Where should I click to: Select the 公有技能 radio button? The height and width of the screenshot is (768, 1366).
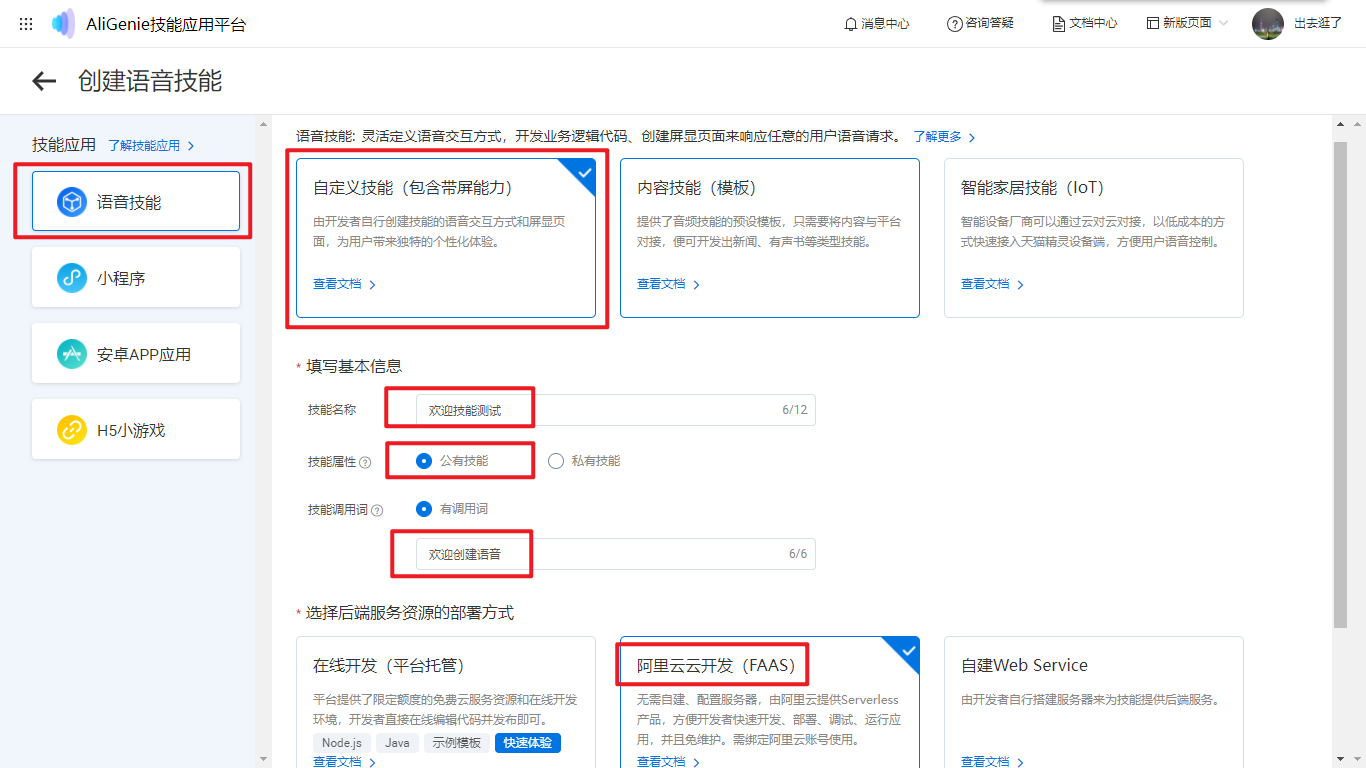click(x=424, y=461)
